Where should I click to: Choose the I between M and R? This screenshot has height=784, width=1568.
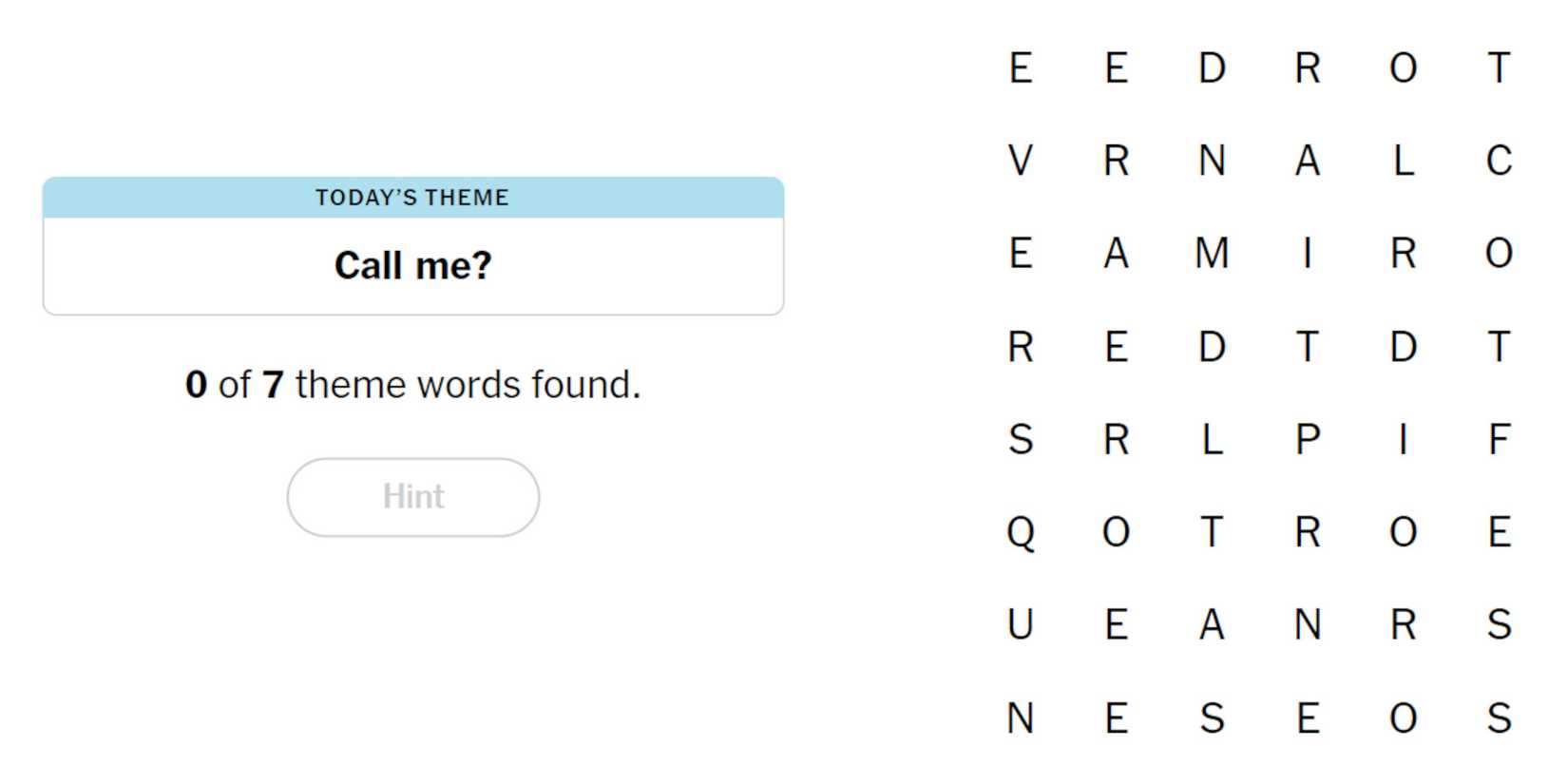click(1308, 254)
